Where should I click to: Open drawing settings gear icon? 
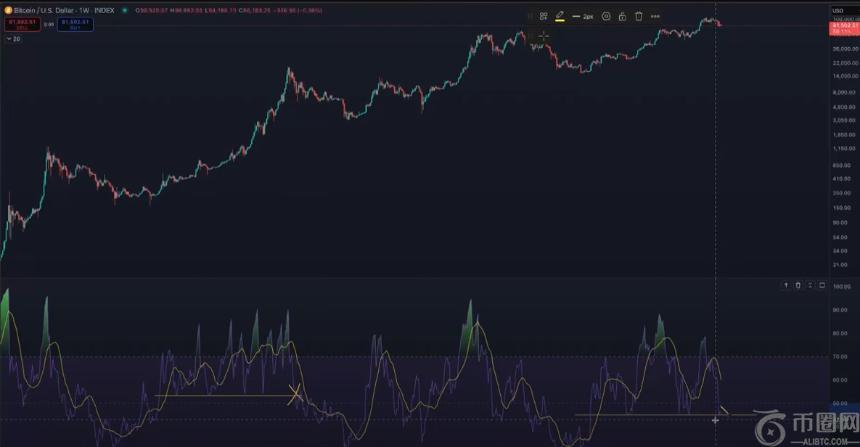606,16
